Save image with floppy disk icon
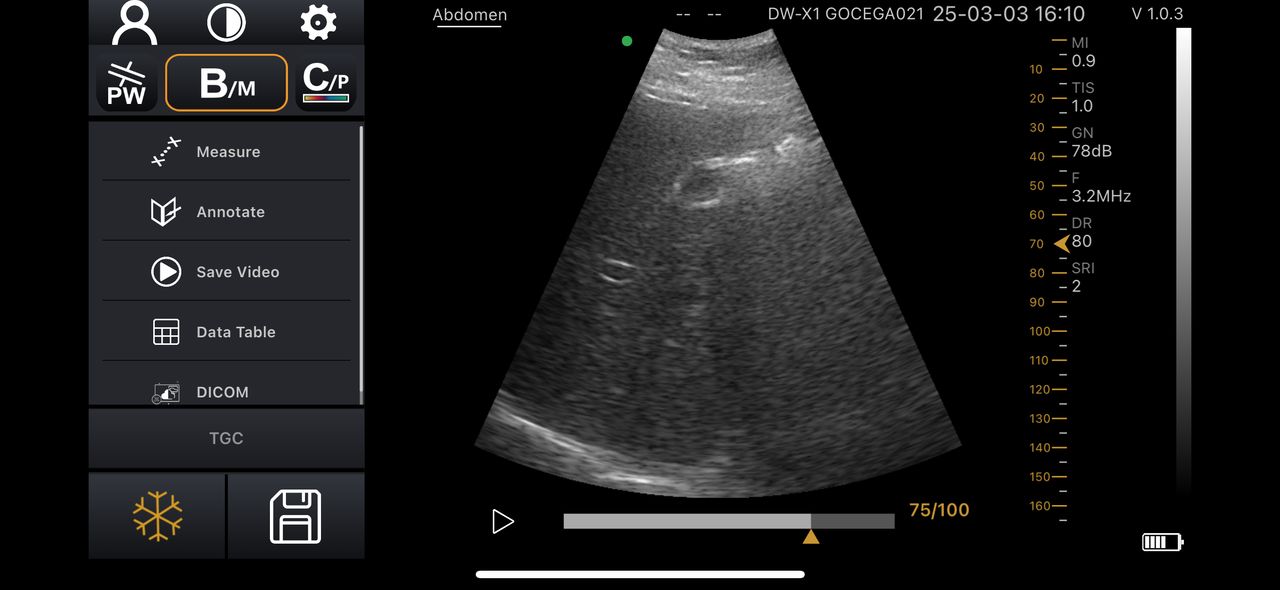Image resolution: width=1280 pixels, height=590 pixels. pyautogui.click(x=296, y=516)
